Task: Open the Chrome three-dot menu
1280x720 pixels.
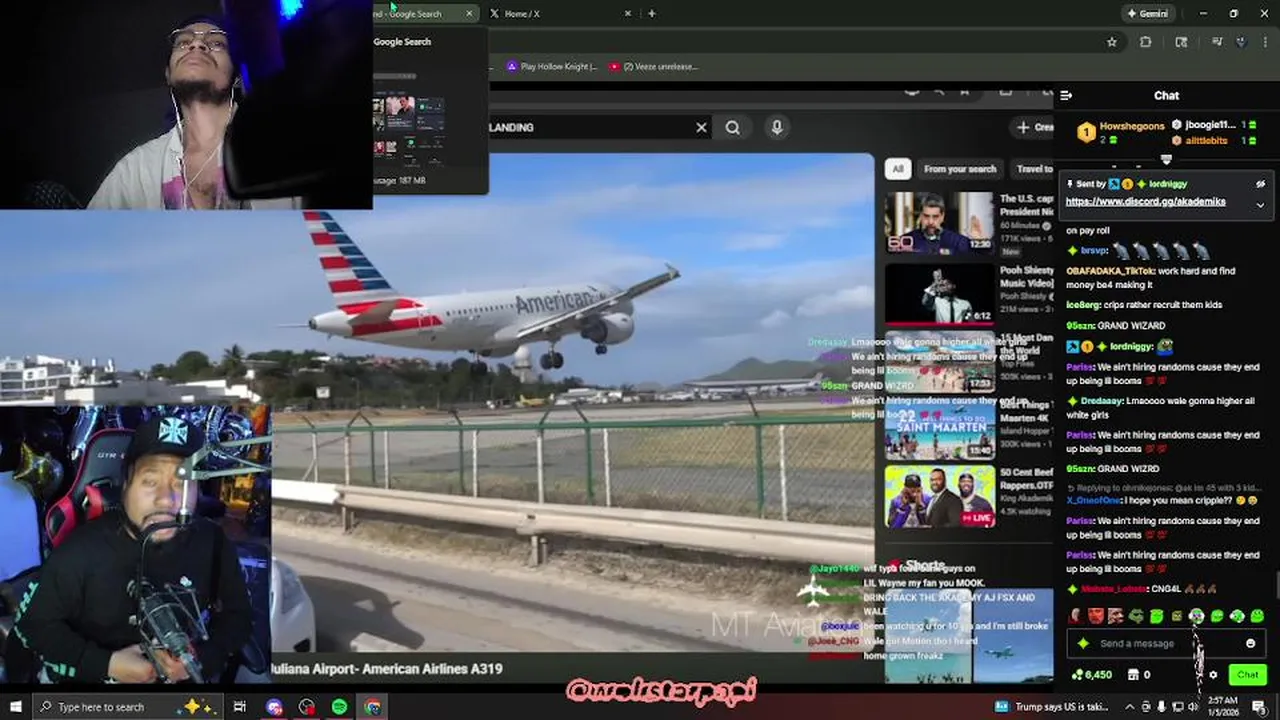Action: tap(1265, 42)
